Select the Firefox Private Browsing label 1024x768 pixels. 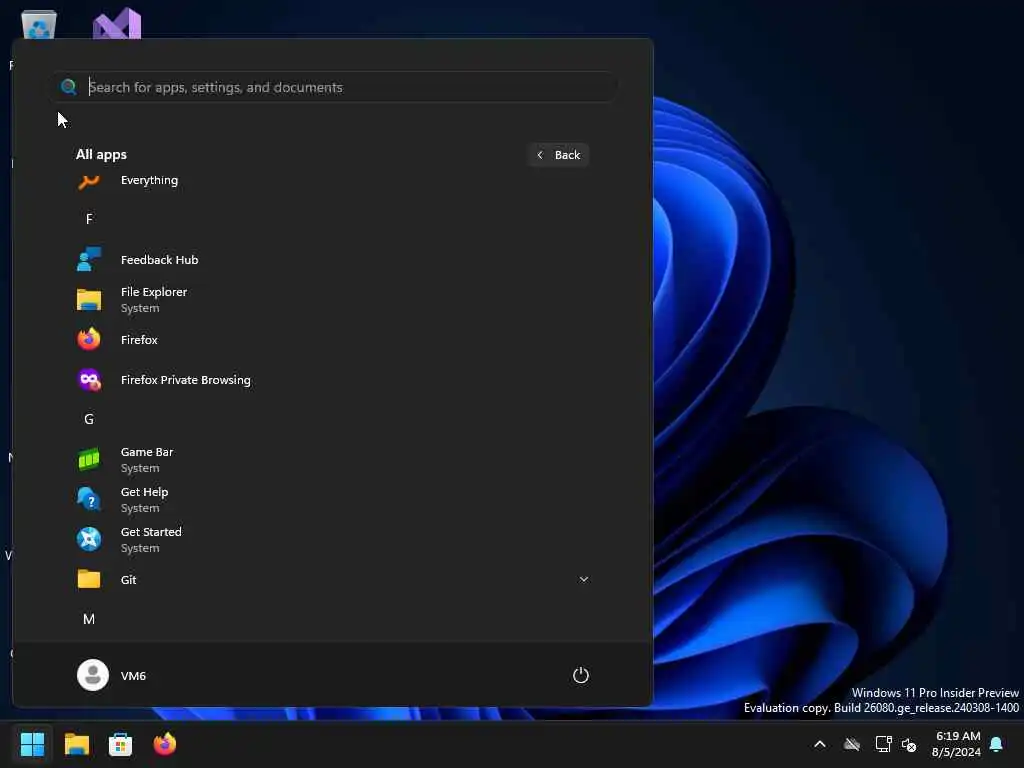[185, 380]
